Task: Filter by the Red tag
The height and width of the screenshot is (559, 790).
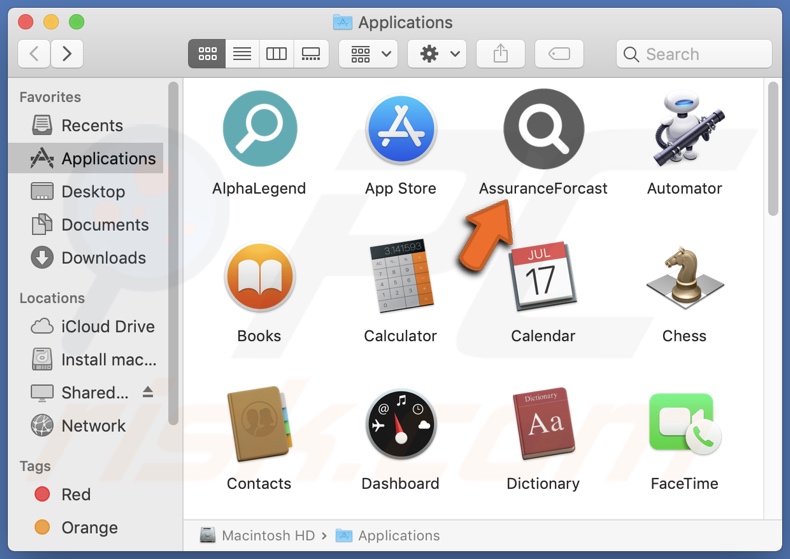Action: point(86,495)
